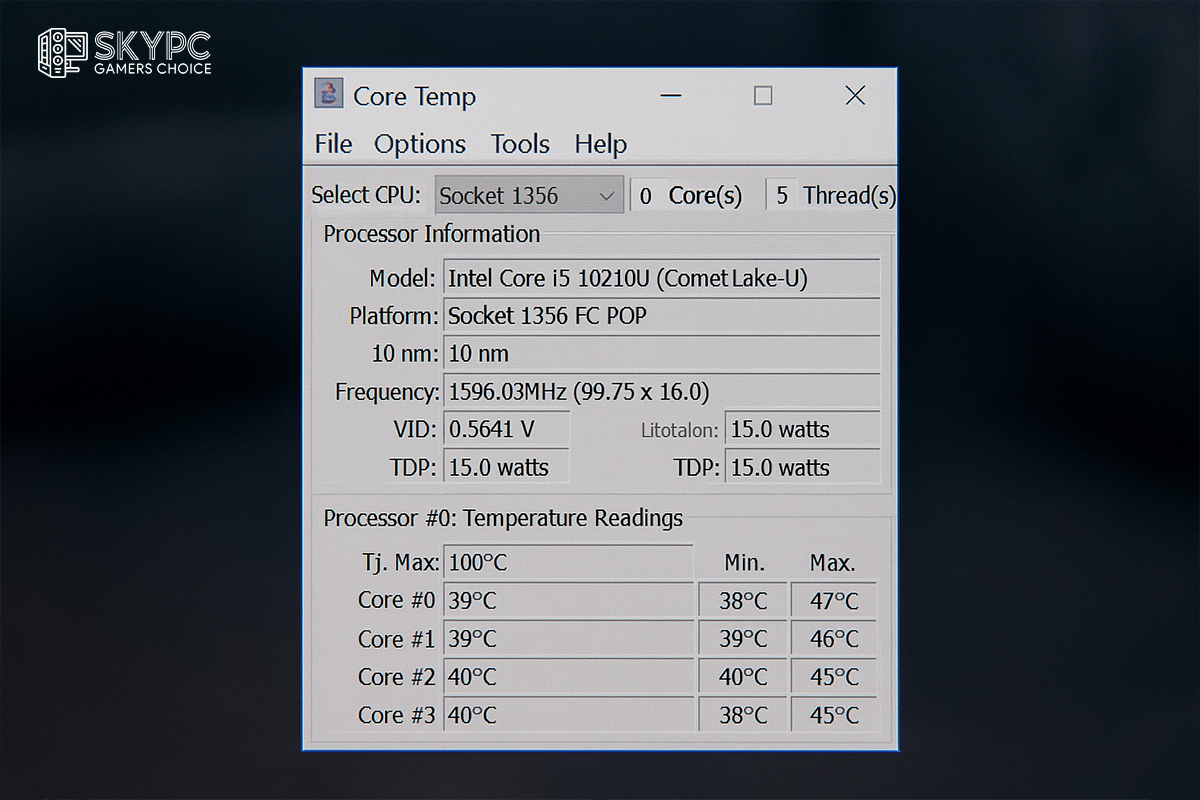The width and height of the screenshot is (1200, 800).
Task: Click the Min. column header
Action: (x=744, y=563)
